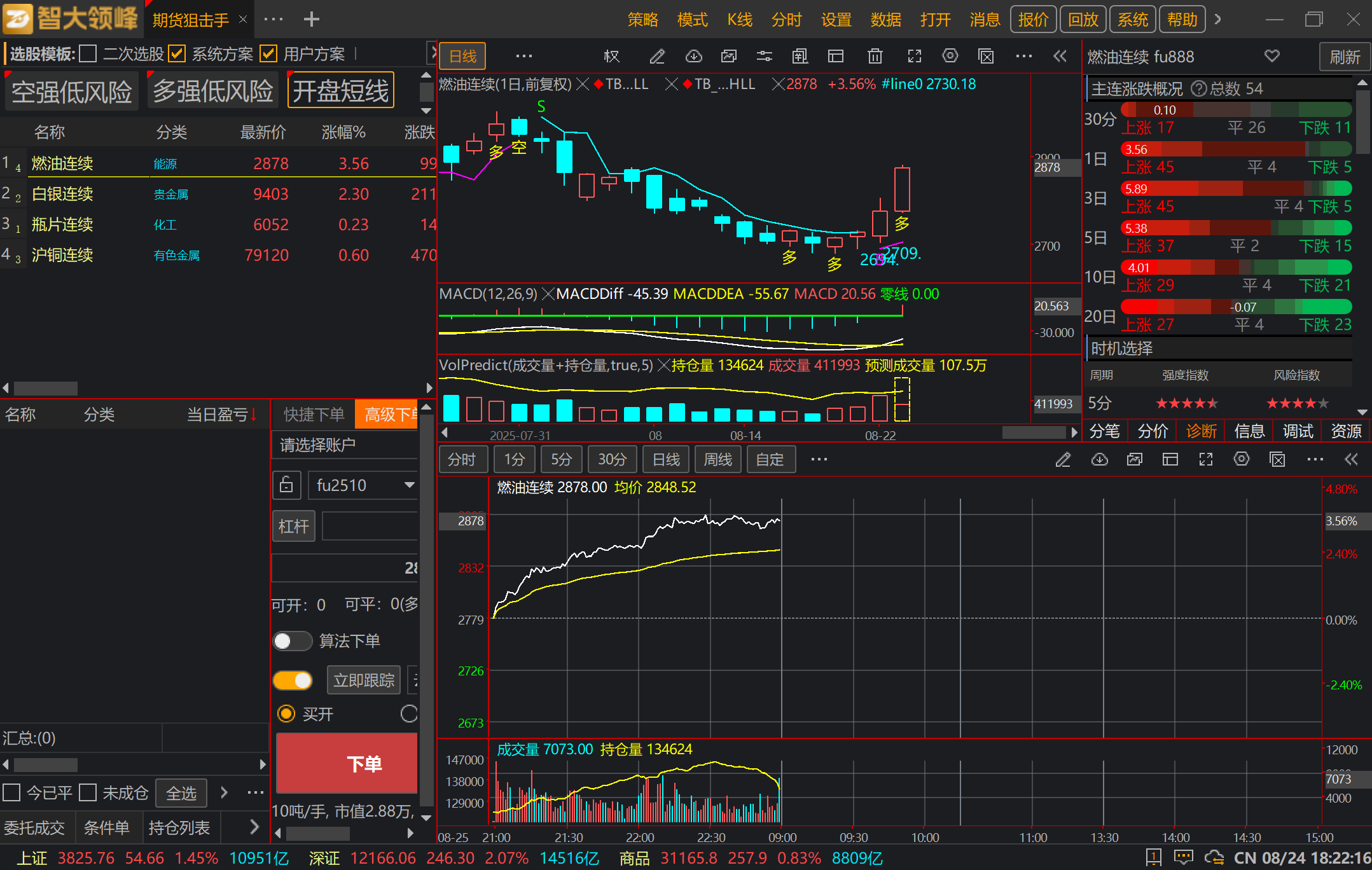Image resolution: width=1372 pixels, height=870 pixels.
Task: Select the 买开 radio option
Action: point(286,714)
